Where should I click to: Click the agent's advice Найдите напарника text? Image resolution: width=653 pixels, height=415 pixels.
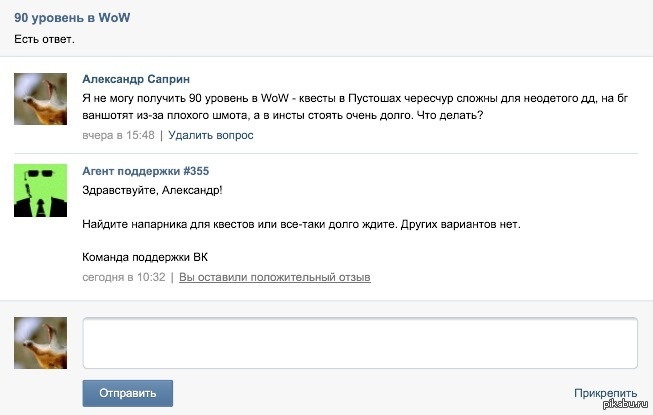click(x=300, y=223)
